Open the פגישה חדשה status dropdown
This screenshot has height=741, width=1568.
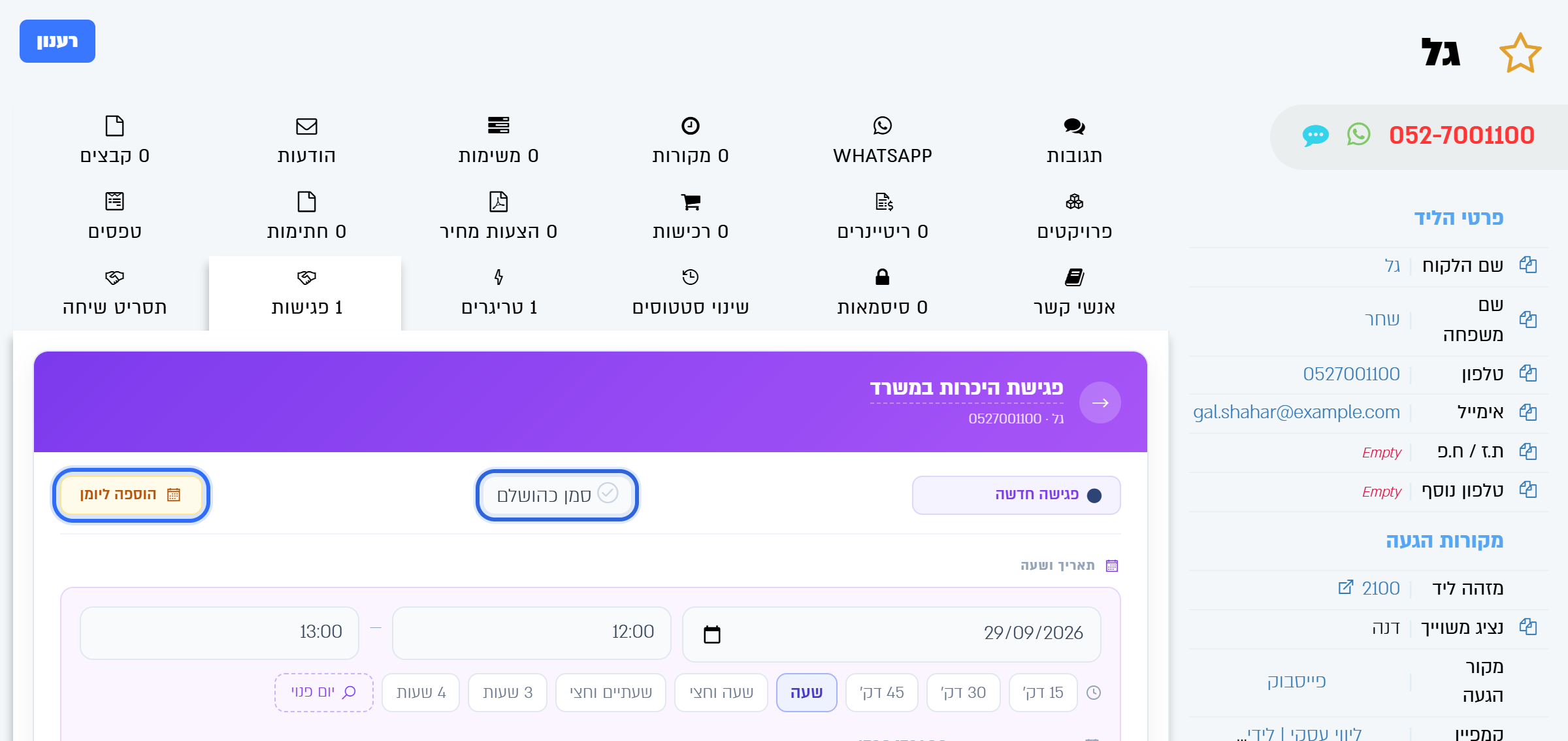1016,495
